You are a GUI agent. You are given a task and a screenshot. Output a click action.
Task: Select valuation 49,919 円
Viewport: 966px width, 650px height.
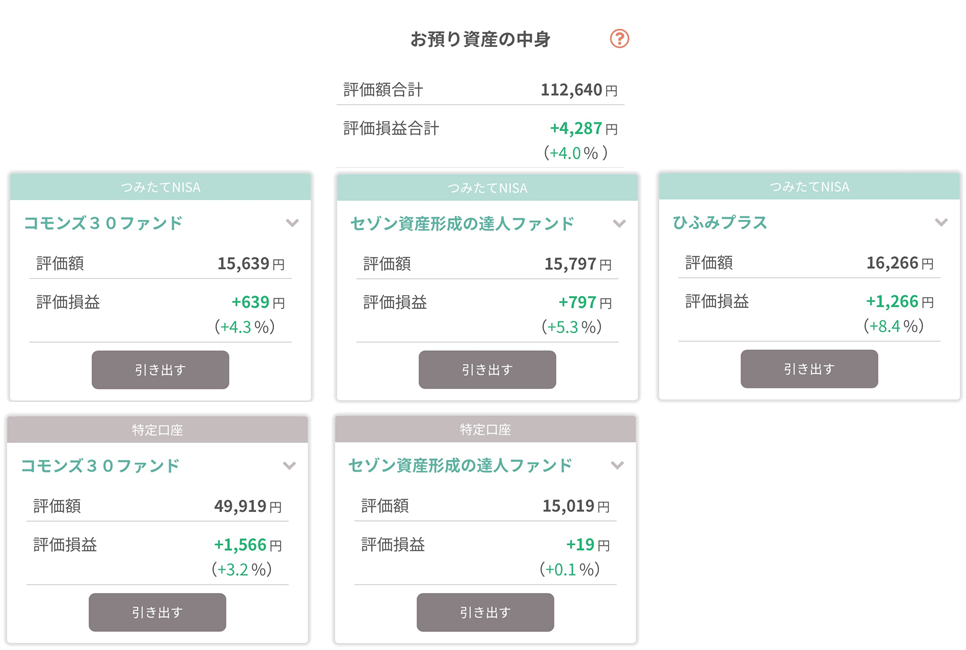(248, 506)
